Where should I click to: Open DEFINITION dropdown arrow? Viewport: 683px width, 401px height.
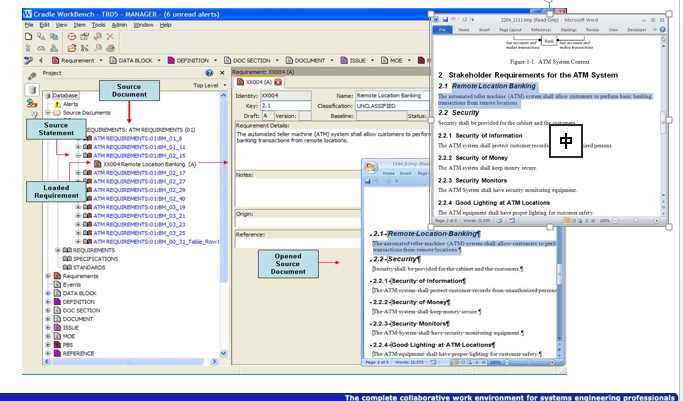click(x=215, y=61)
